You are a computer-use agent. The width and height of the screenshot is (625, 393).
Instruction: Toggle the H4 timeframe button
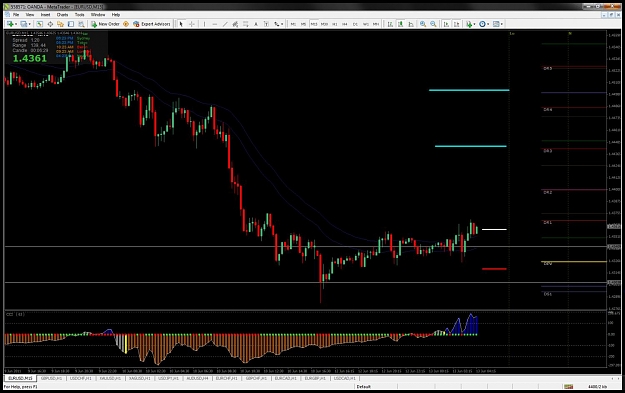coord(345,24)
